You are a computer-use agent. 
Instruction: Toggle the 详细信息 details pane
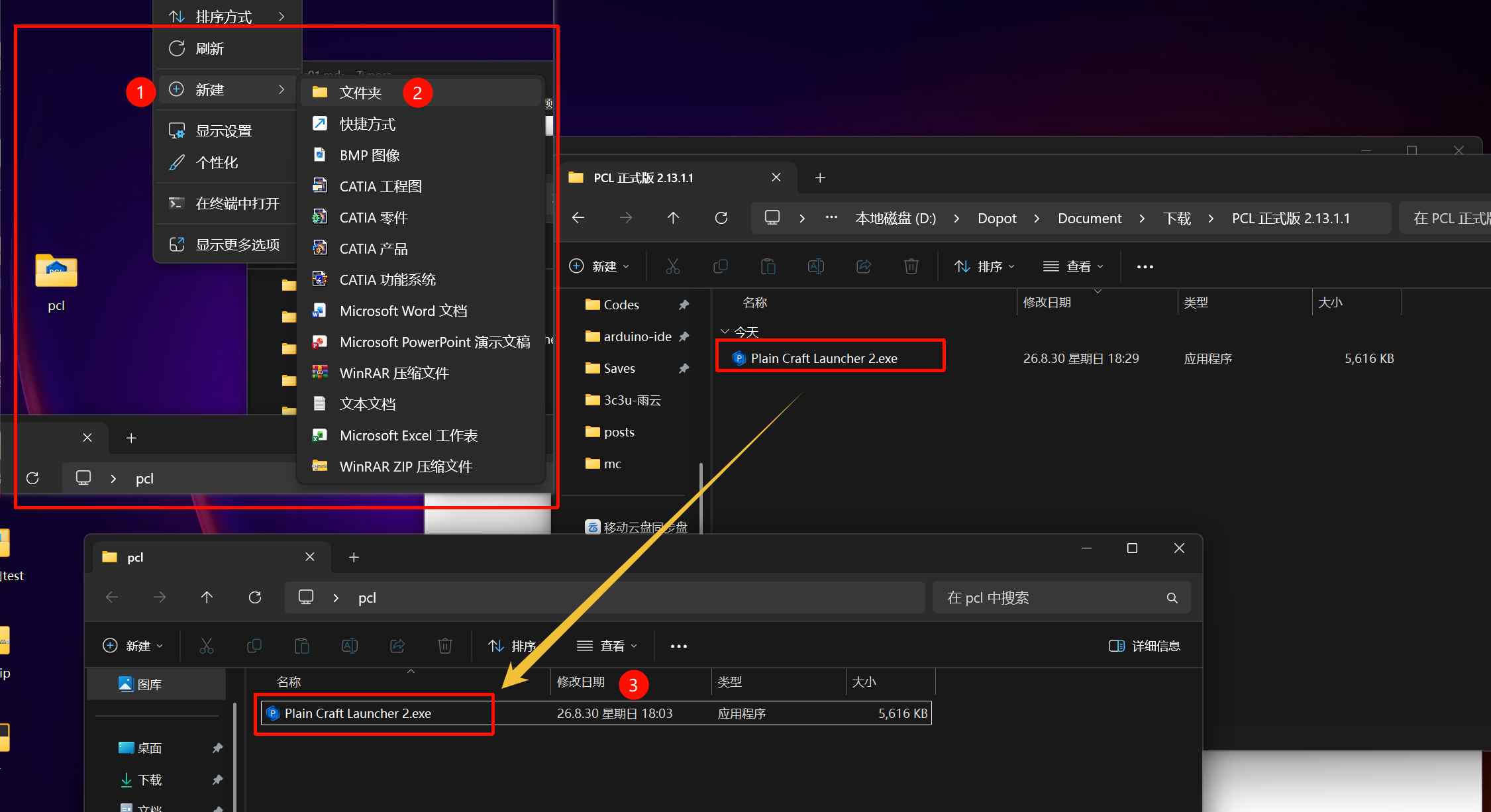tap(1145, 646)
